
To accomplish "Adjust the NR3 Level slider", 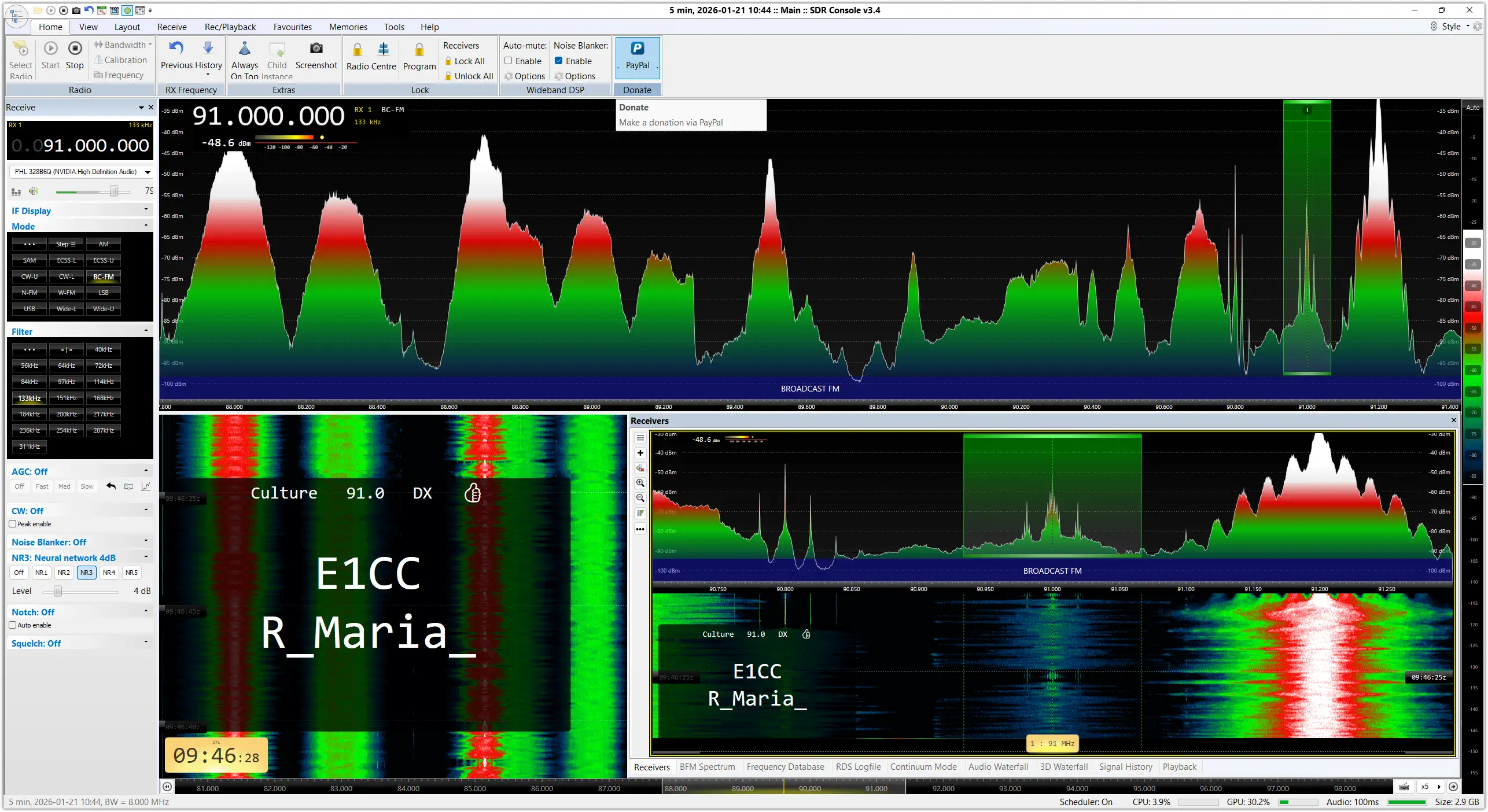I will point(58,591).
